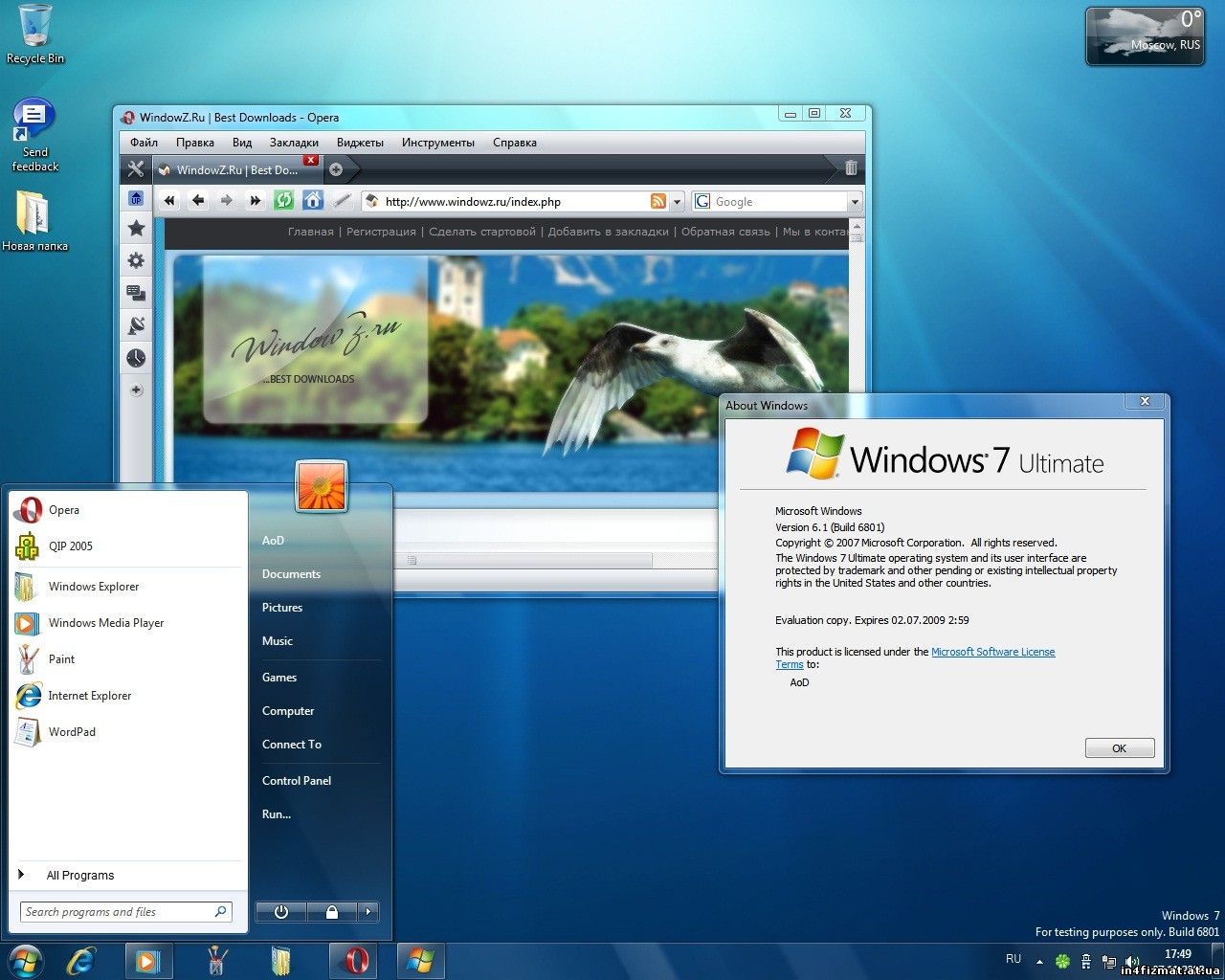Click Обратная связь link on page
The height and width of the screenshot is (980, 1225).
725,232
